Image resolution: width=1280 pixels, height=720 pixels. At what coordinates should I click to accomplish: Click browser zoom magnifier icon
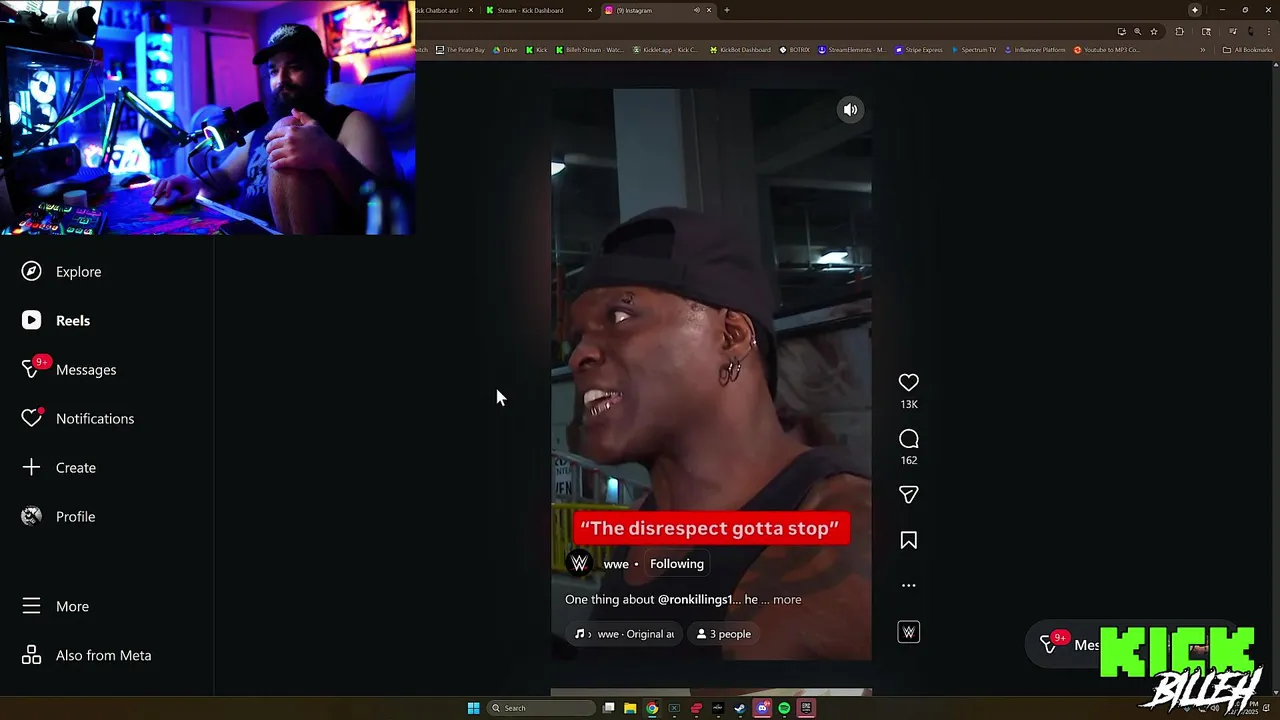coord(1137,31)
